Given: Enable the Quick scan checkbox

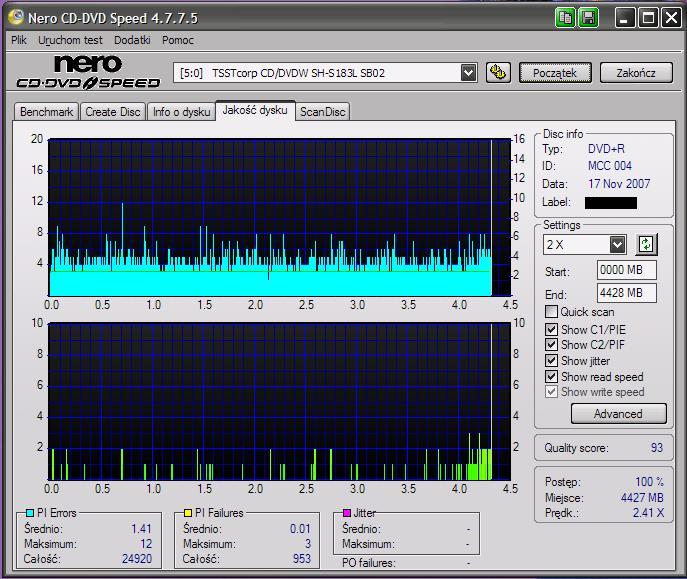Looking at the screenshot, I should tap(551, 312).
